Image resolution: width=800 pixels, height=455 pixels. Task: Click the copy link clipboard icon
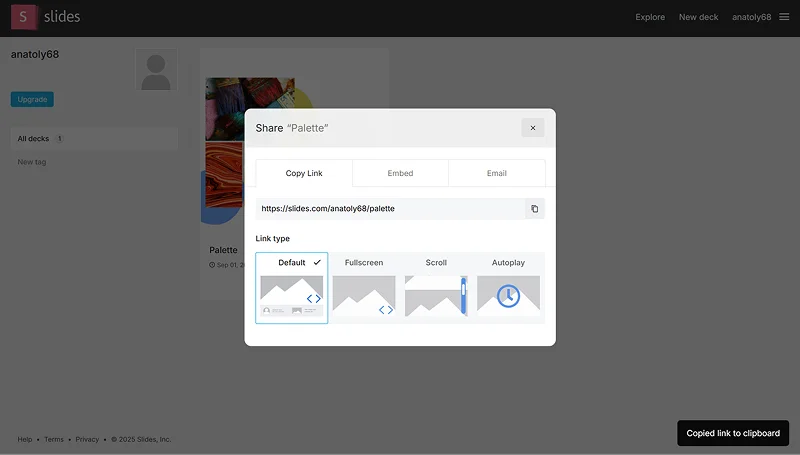click(x=534, y=209)
